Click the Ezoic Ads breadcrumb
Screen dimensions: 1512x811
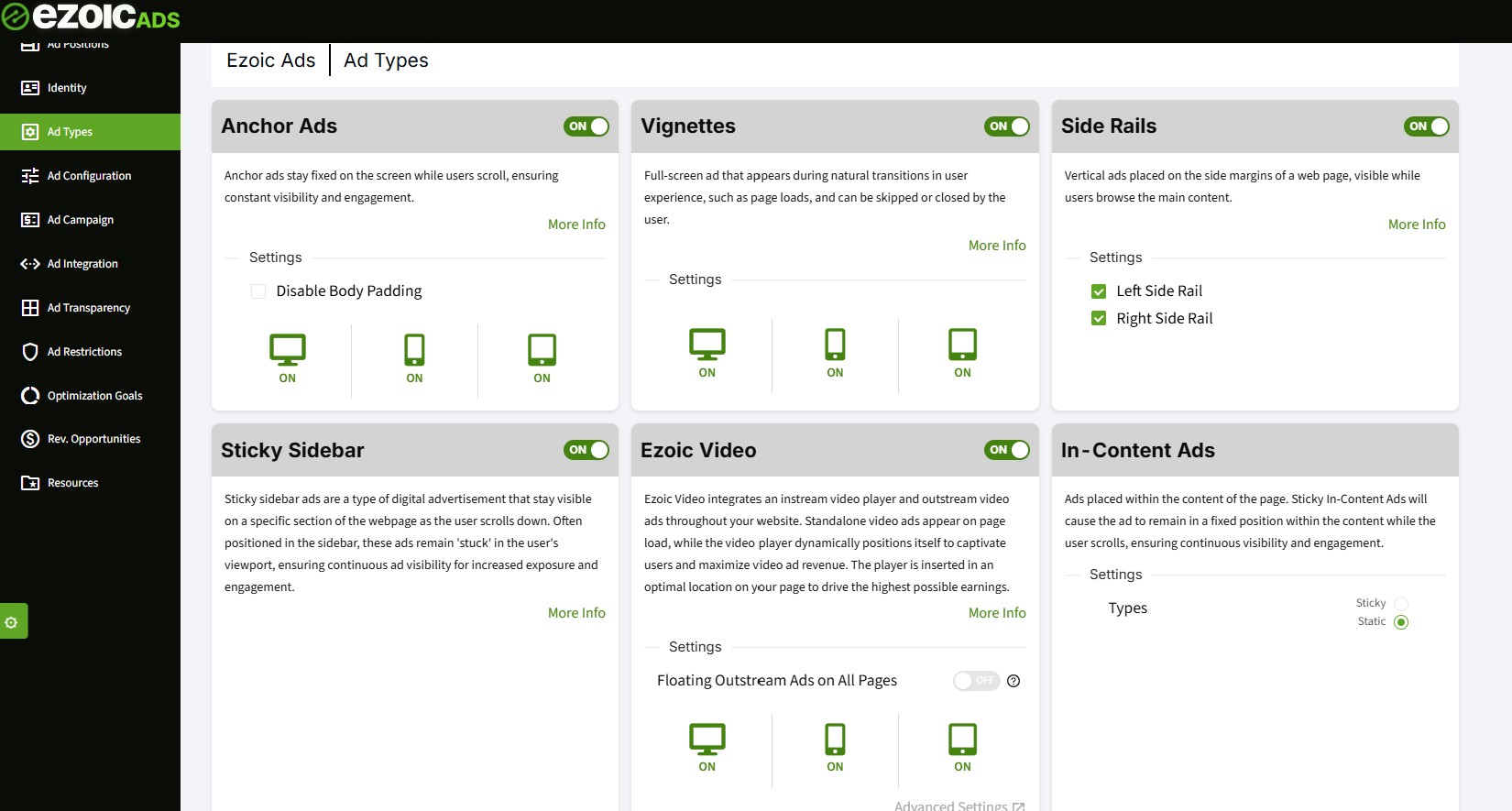pos(270,60)
